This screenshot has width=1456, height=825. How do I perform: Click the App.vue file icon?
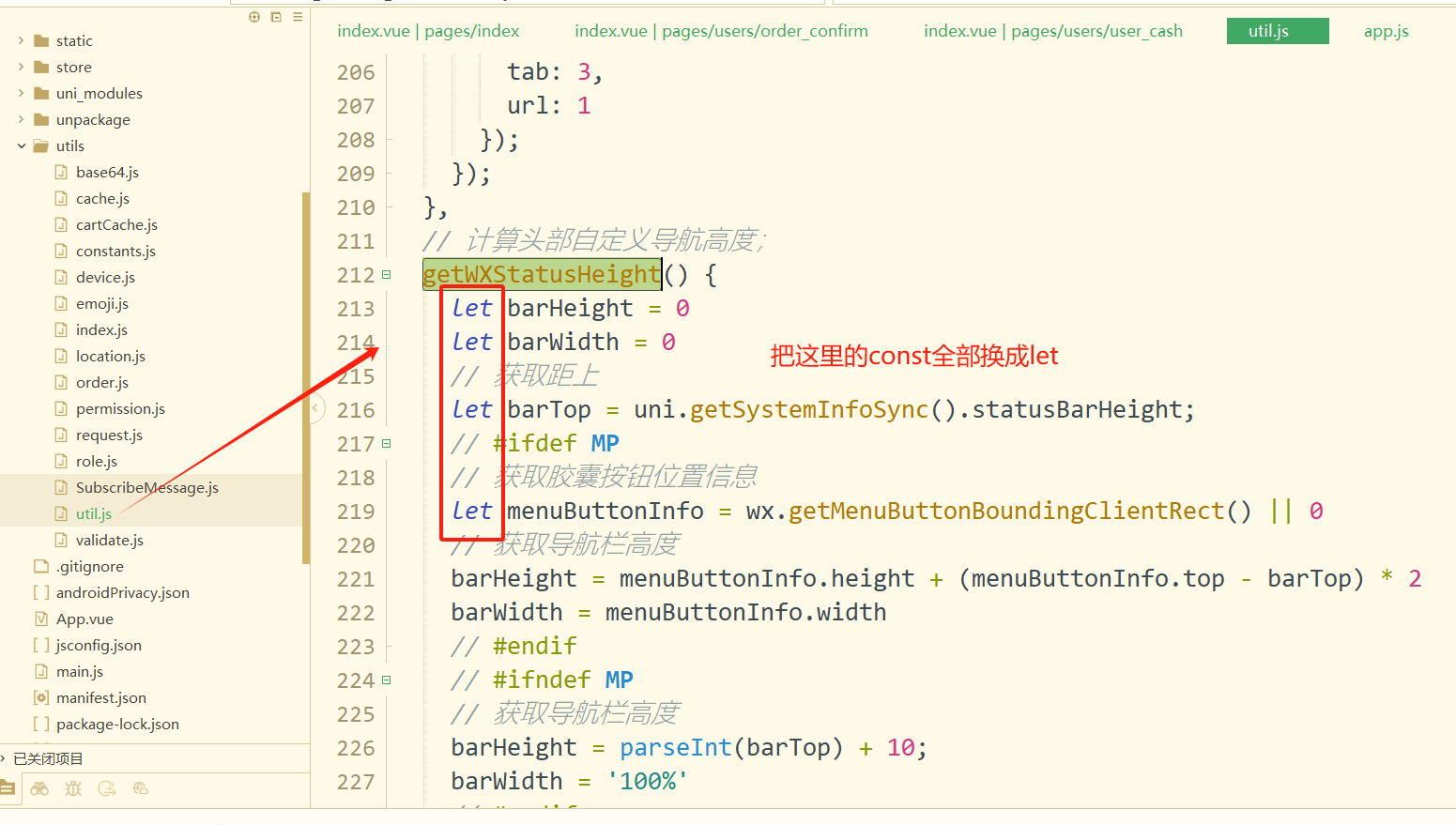click(41, 619)
